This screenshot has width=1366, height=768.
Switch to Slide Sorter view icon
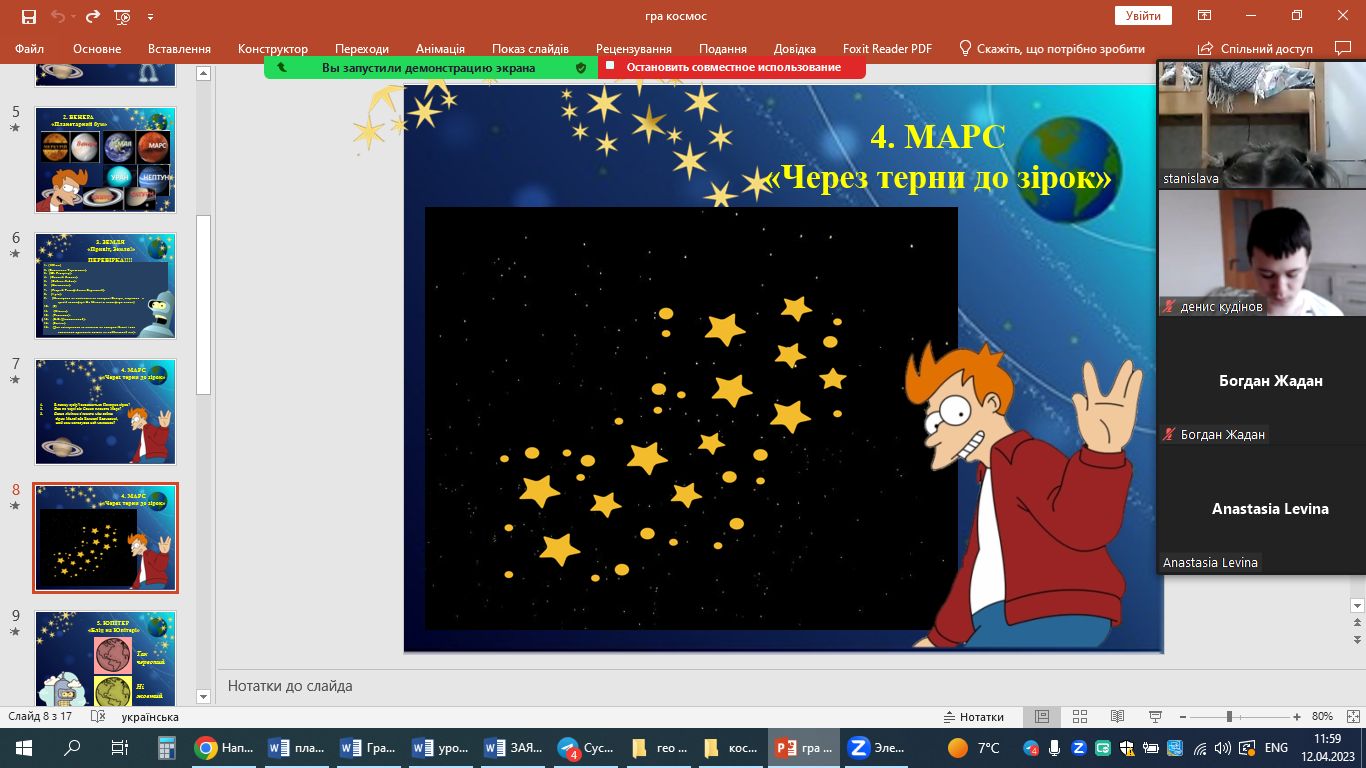pyautogui.click(x=1080, y=717)
